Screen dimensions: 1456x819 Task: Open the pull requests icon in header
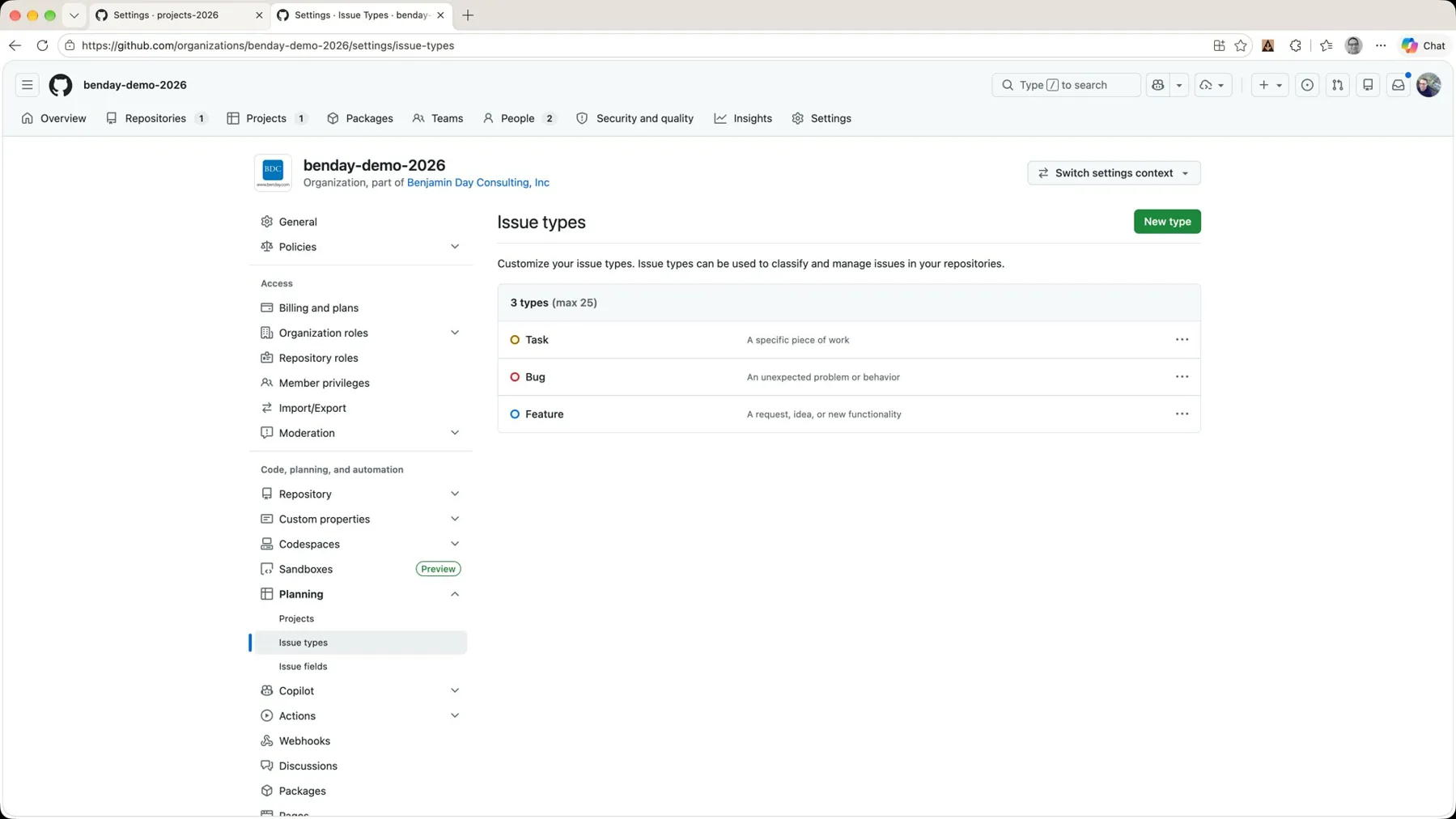pos(1338,85)
